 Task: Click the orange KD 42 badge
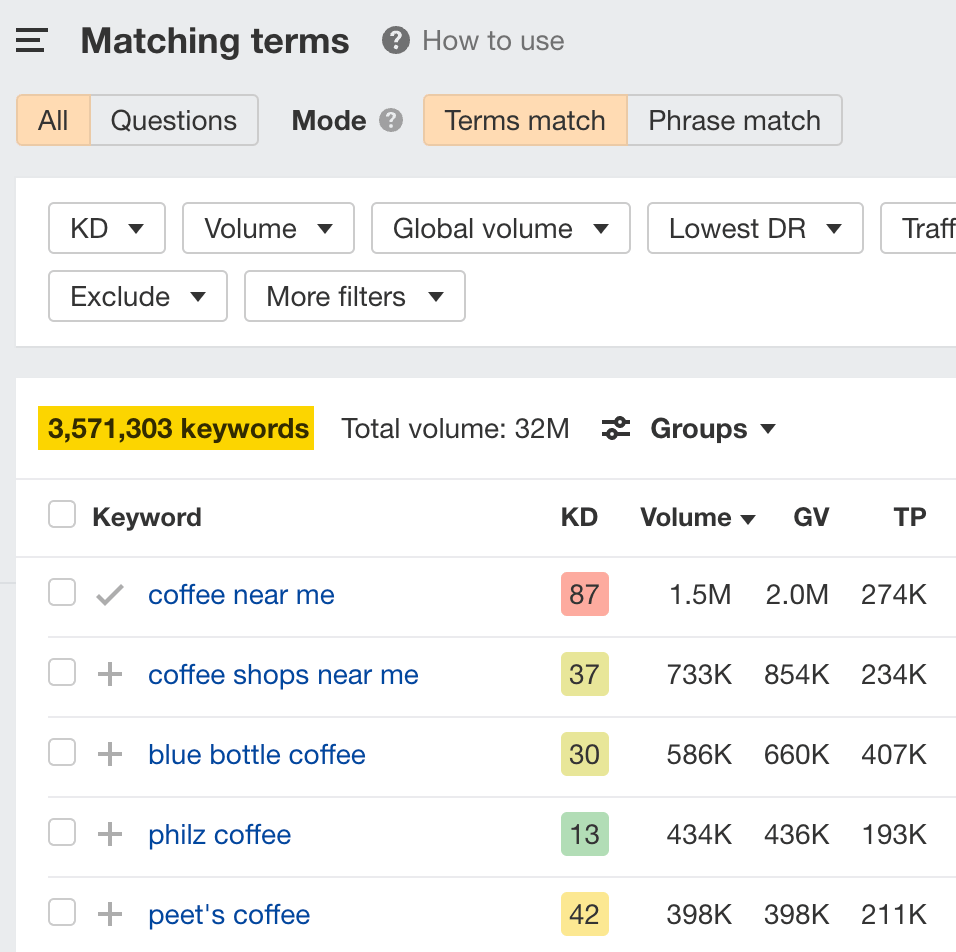click(585, 914)
